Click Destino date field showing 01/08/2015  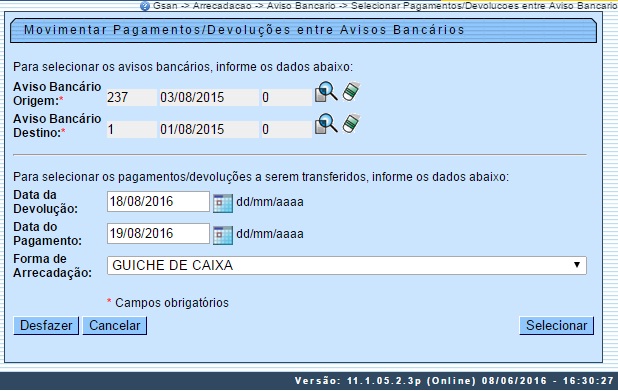tap(209, 129)
